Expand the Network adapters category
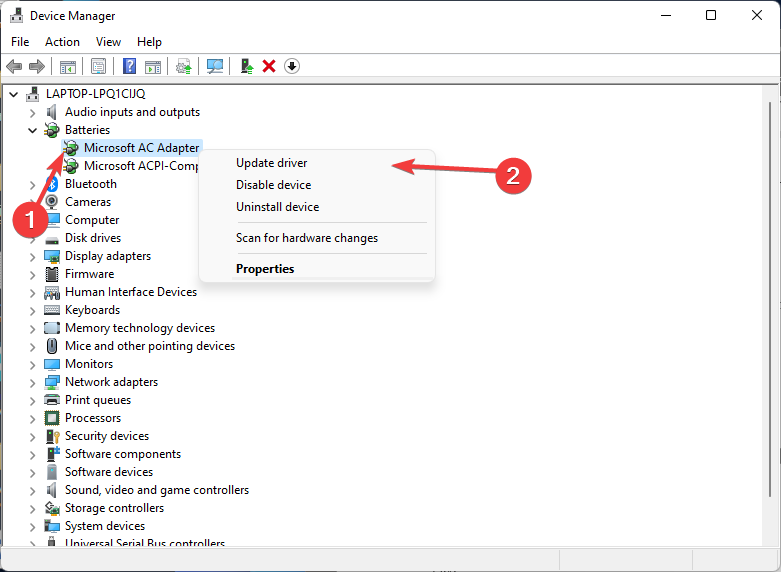The height and width of the screenshot is (572, 781). [x=33, y=382]
